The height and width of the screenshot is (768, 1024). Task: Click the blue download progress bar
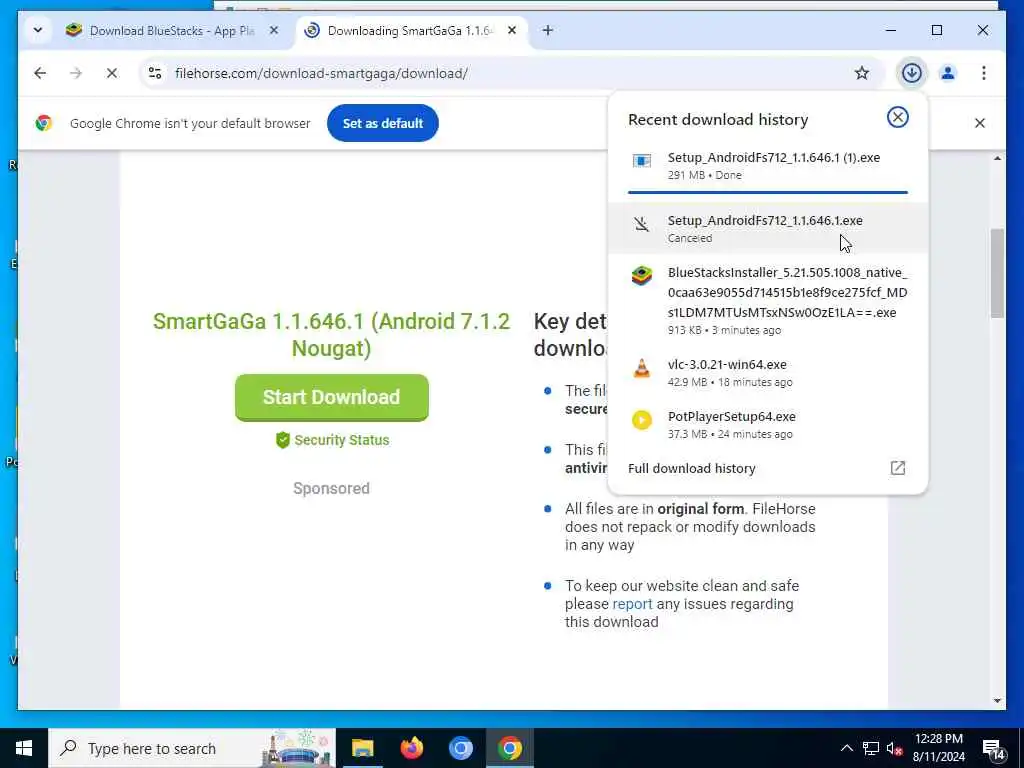click(x=768, y=193)
